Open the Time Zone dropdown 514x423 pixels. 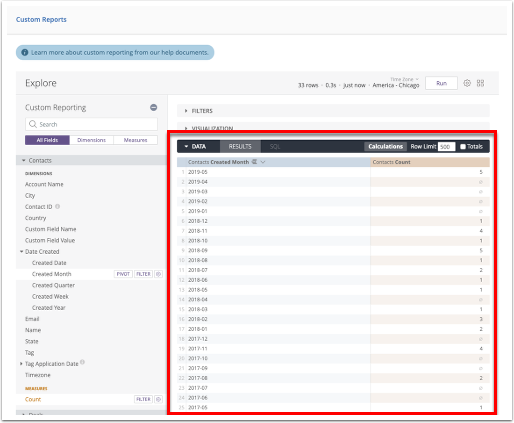(x=404, y=79)
